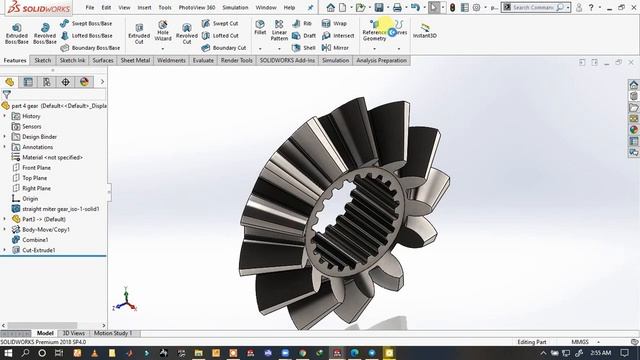Click the Lofted Cut tool
This screenshot has width=640, height=360.
click(x=220, y=36)
